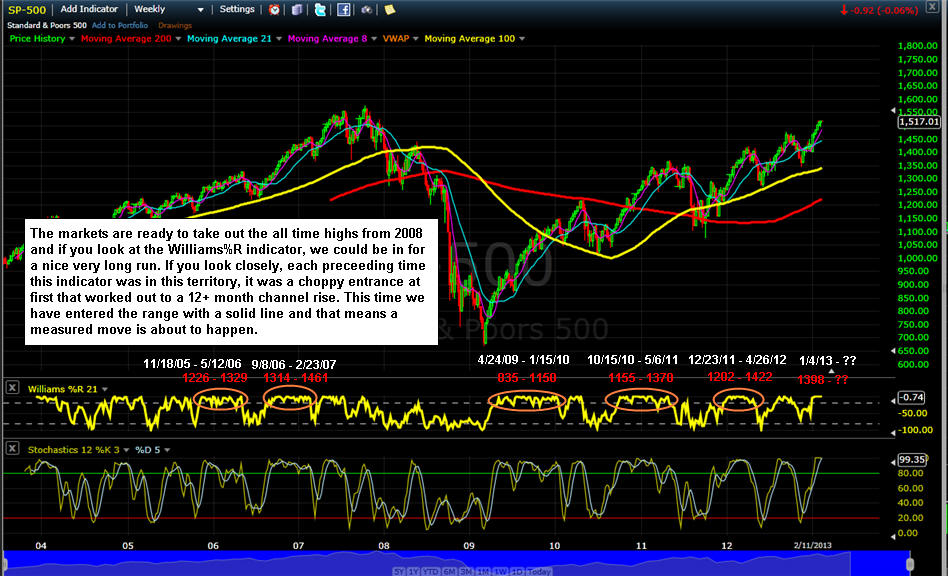Share chart via Facebook icon
This screenshot has height=576, width=948.
click(343, 9)
